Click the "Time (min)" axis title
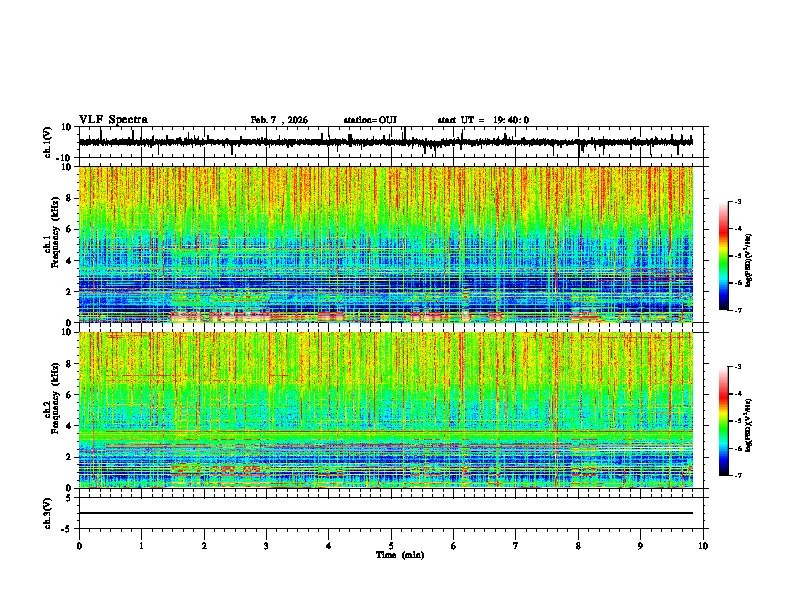Screen dimensions: 792x612 (x=400, y=555)
